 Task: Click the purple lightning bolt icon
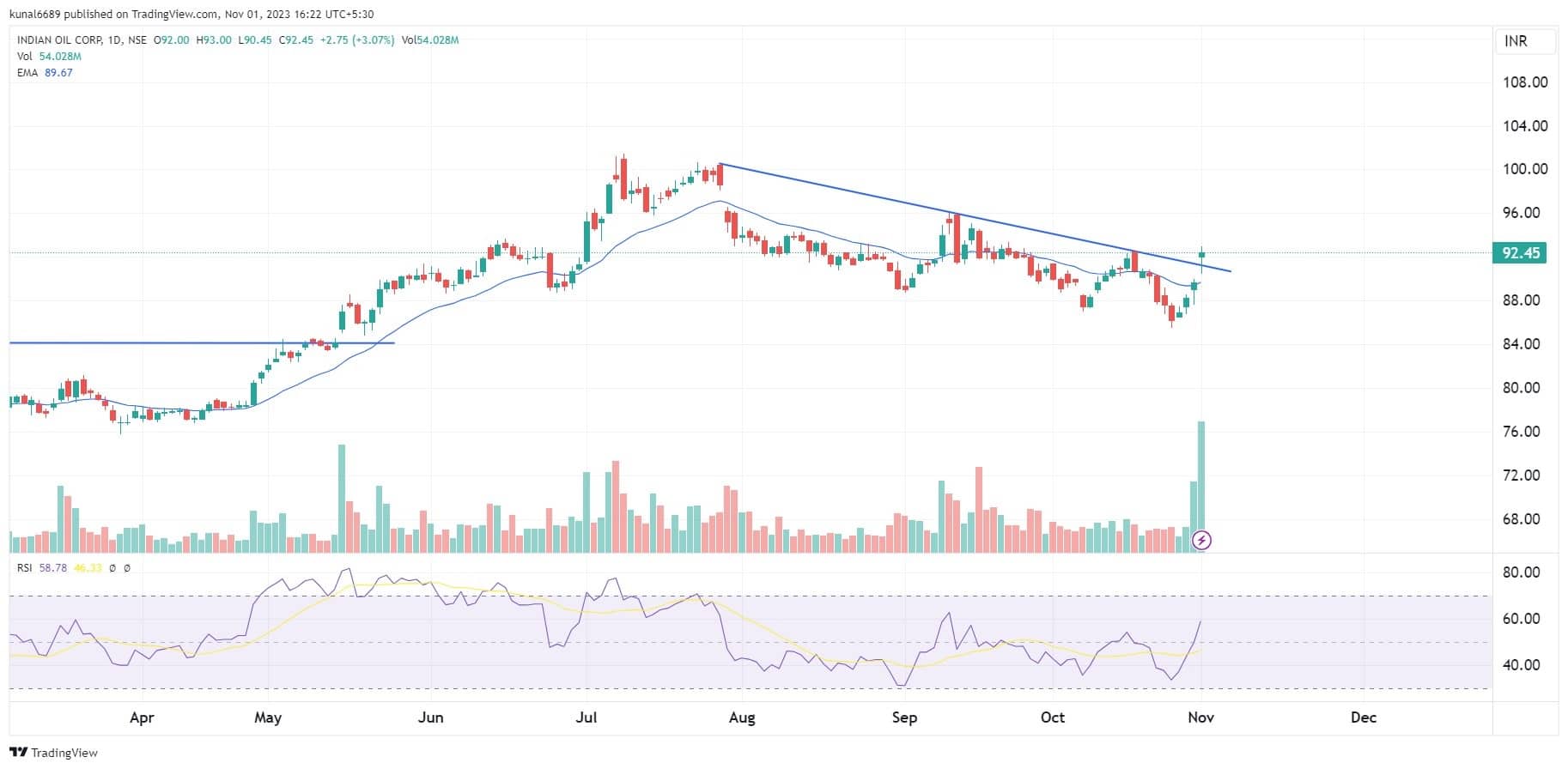coord(1202,540)
